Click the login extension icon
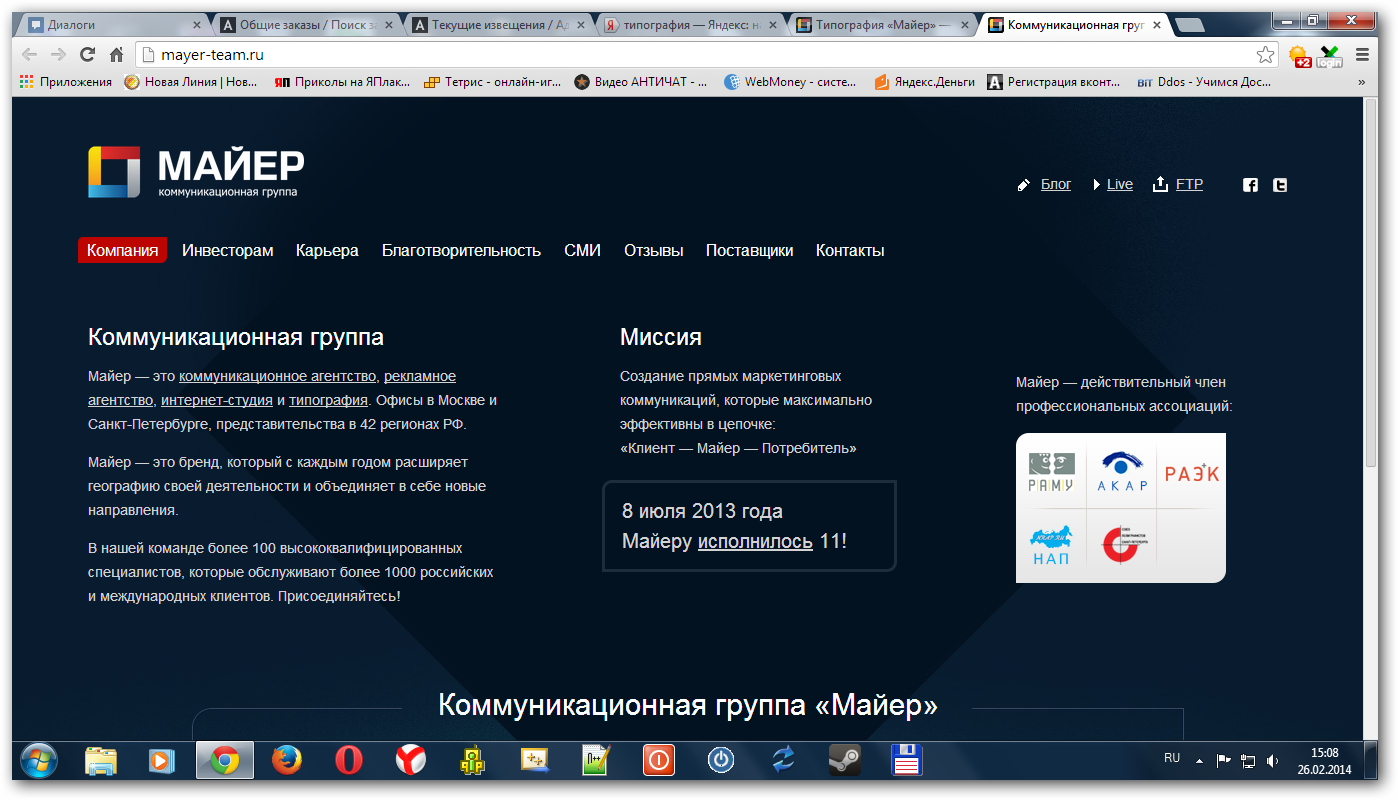The width and height of the screenshot is (1398, 800). (1329, 56)
